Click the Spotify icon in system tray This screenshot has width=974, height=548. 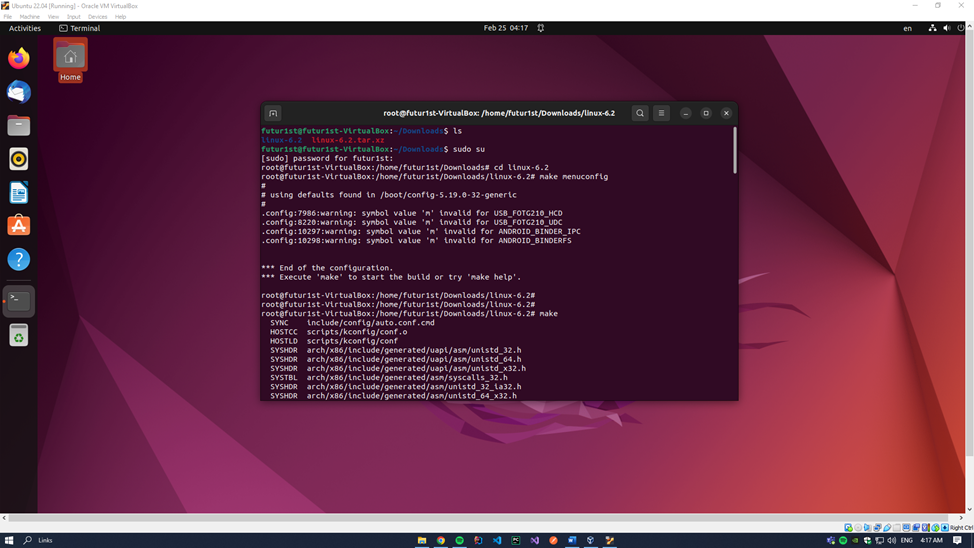tap(843, 540)
